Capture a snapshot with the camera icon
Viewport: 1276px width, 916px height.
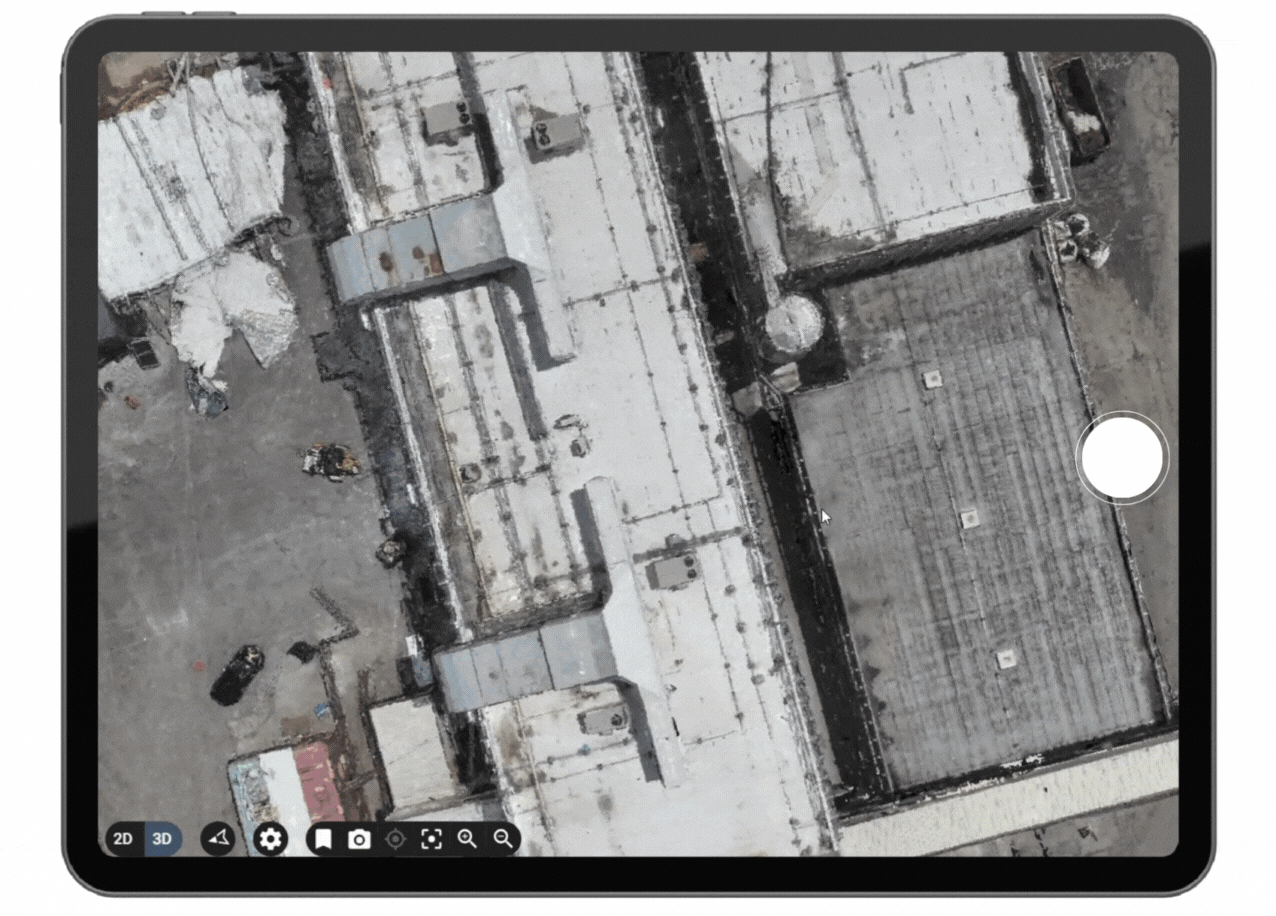pyautogui.click(x=359, y=839)
